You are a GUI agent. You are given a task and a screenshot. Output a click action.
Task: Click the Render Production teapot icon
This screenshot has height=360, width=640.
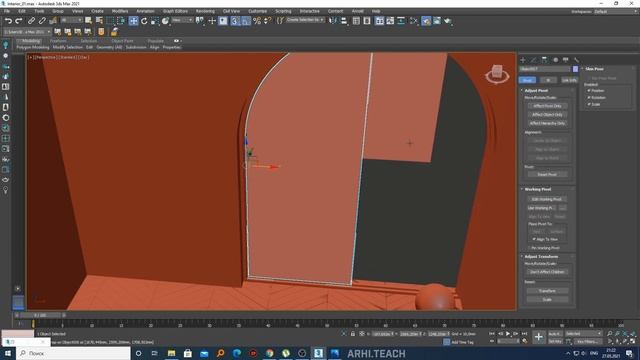[448, 21]
